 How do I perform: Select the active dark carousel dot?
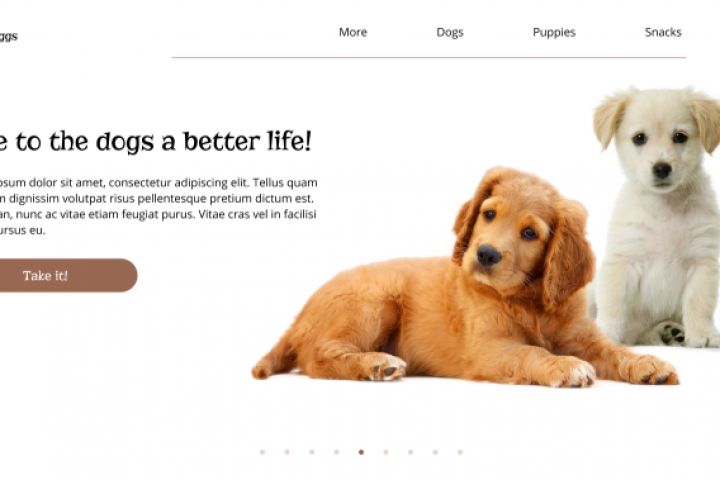click(361, 452)
